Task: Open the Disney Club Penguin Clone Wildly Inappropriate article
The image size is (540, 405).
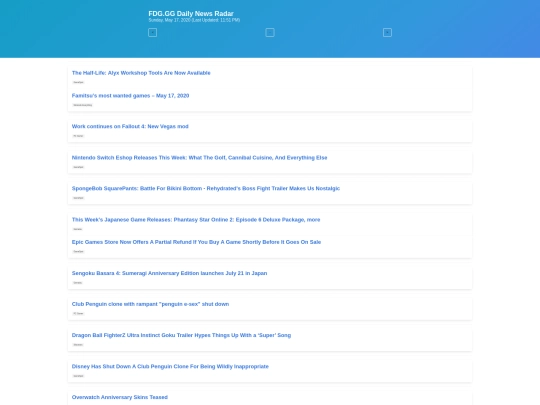Action: coord(170,366)
